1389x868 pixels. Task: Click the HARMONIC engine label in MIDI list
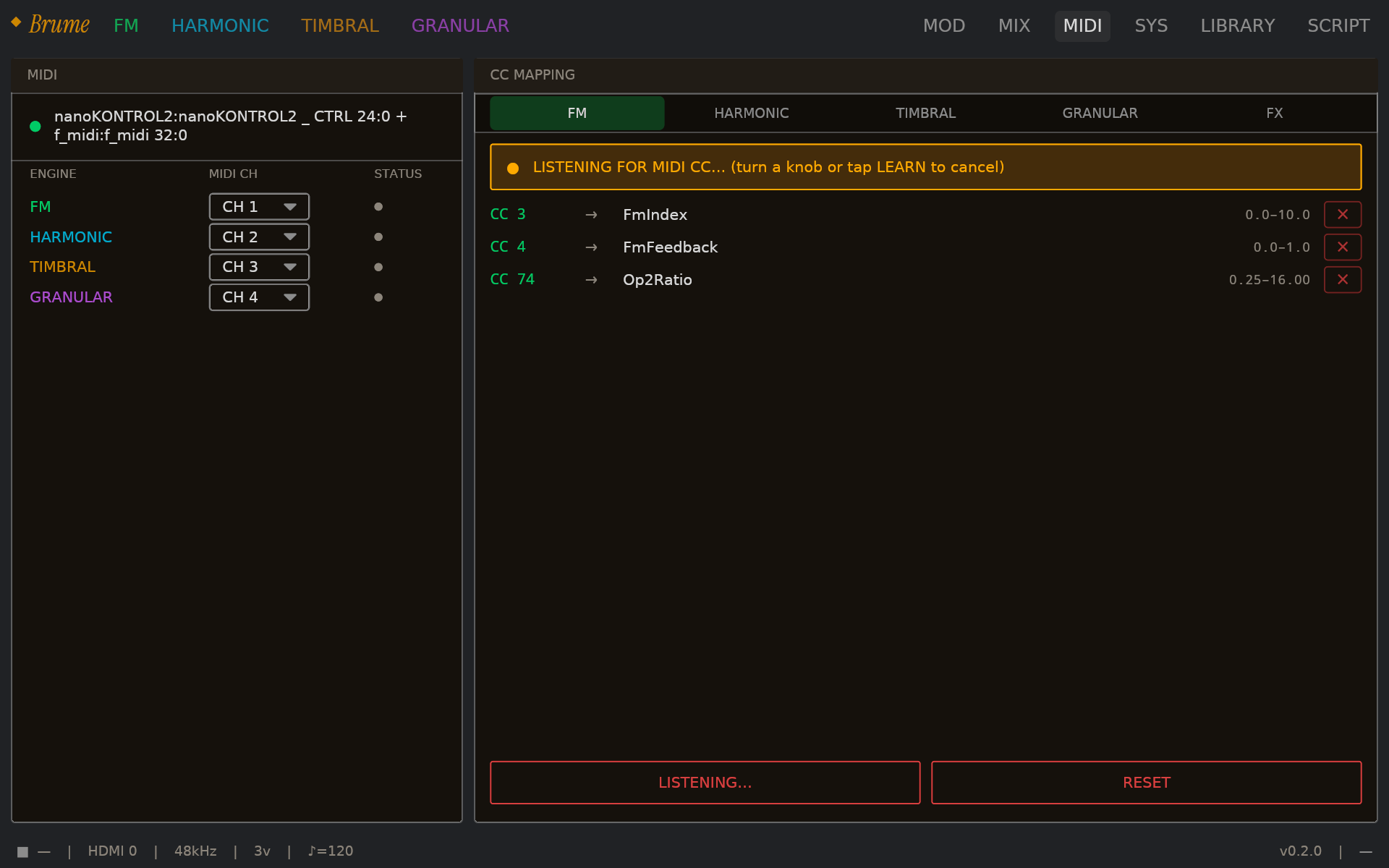(x=71, y=237)
